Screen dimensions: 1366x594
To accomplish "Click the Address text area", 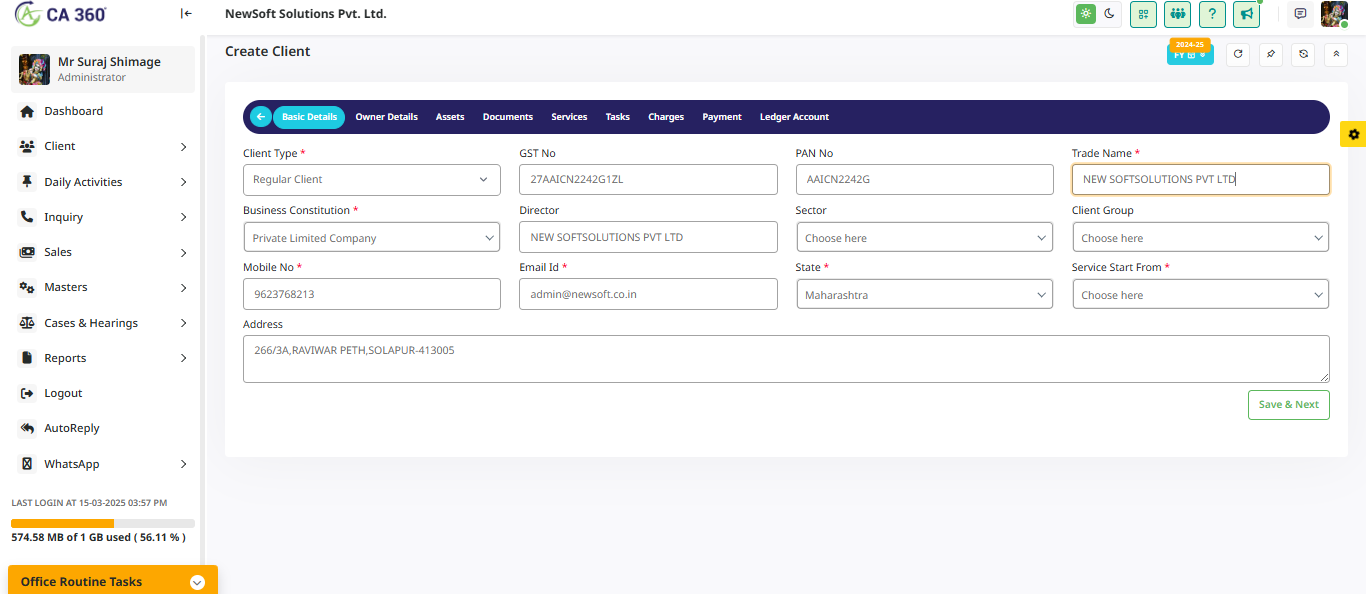I will click(x=786, y=359).
